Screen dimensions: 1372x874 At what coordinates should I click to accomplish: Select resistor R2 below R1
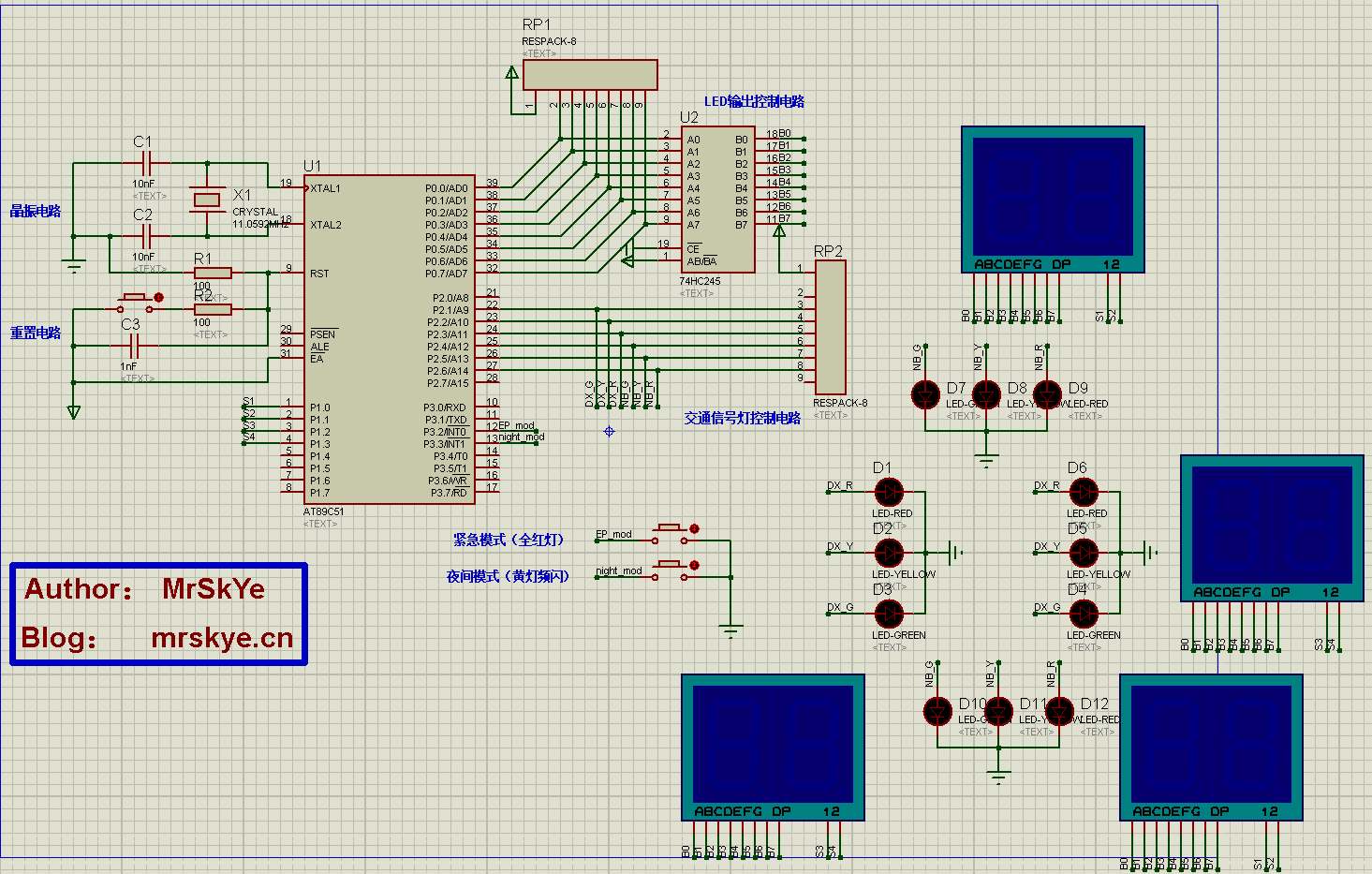click(x=213, y=309)
